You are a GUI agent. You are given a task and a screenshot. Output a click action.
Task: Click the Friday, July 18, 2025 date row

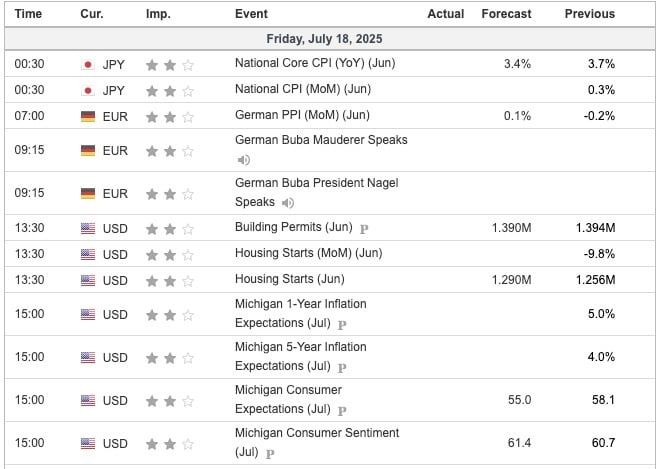[x=329, y=39]
